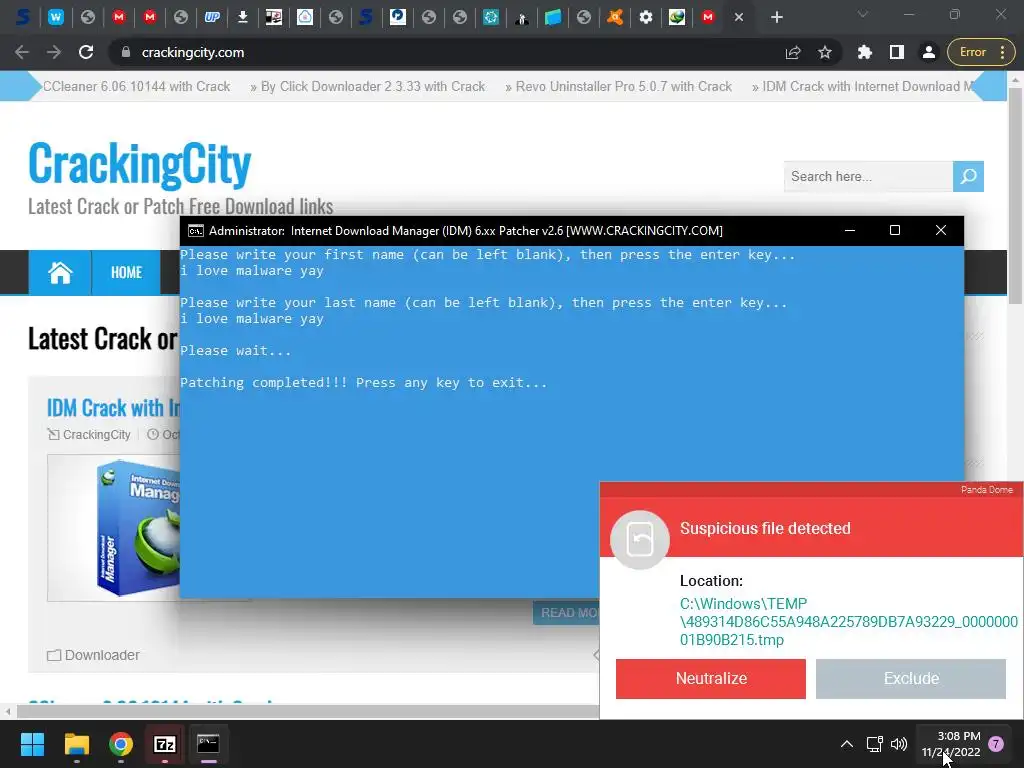Click the Exclude button in Panda Dome alert
The image size is (1024, 768).
point(911,679)
